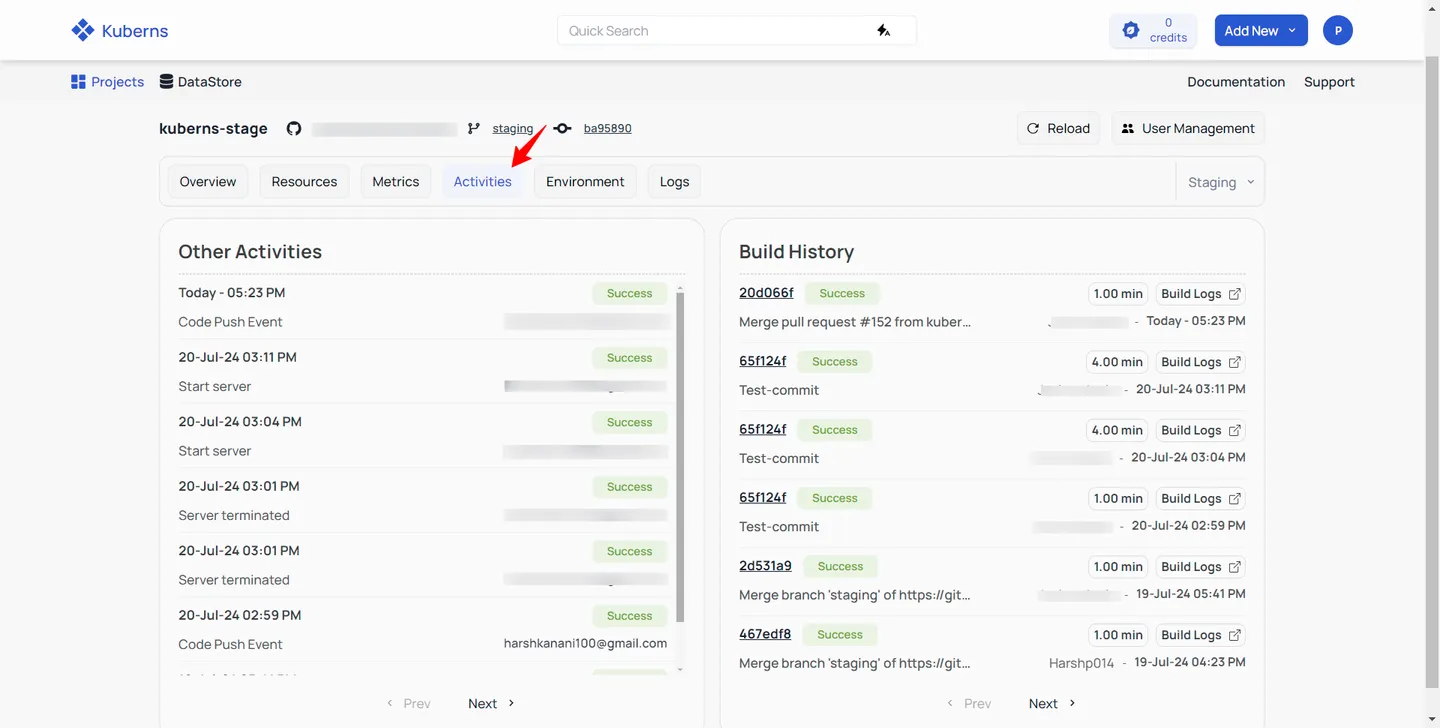The image size is (1440, 728).
Task: Click Prev in Other Activities pagination
Action: click(408, 703)
